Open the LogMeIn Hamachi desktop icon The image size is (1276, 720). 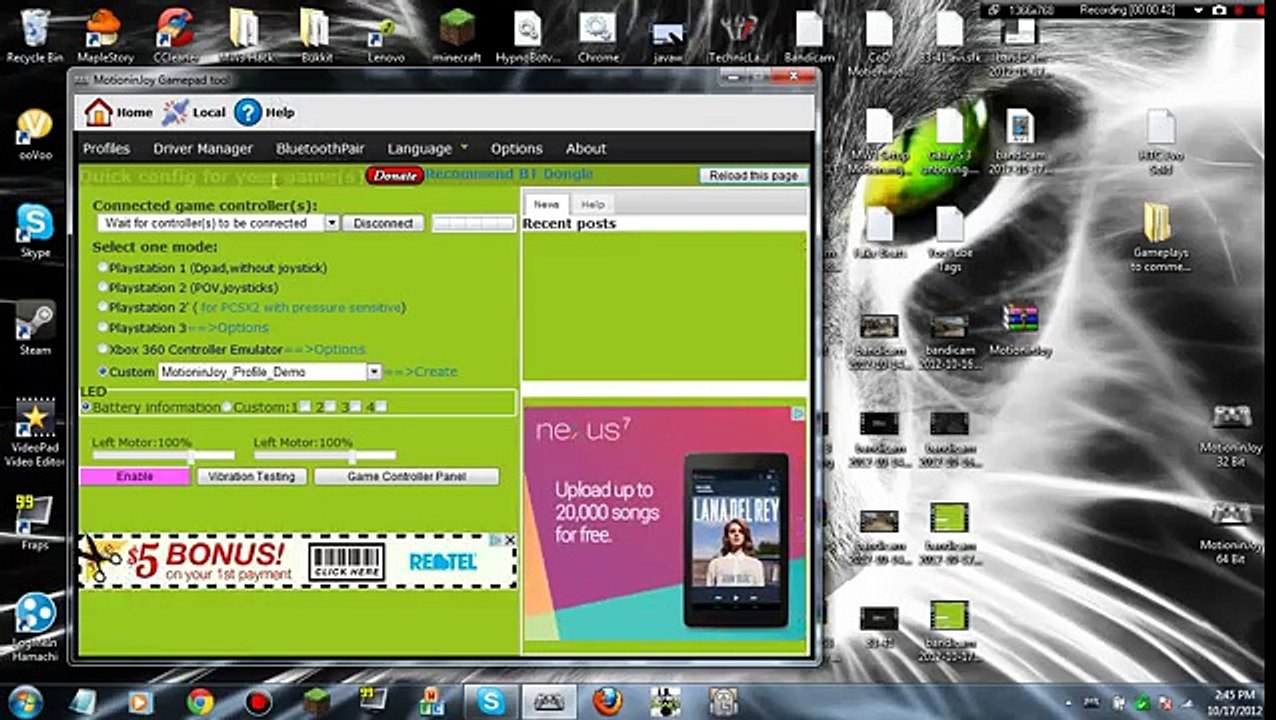(35, 626)
